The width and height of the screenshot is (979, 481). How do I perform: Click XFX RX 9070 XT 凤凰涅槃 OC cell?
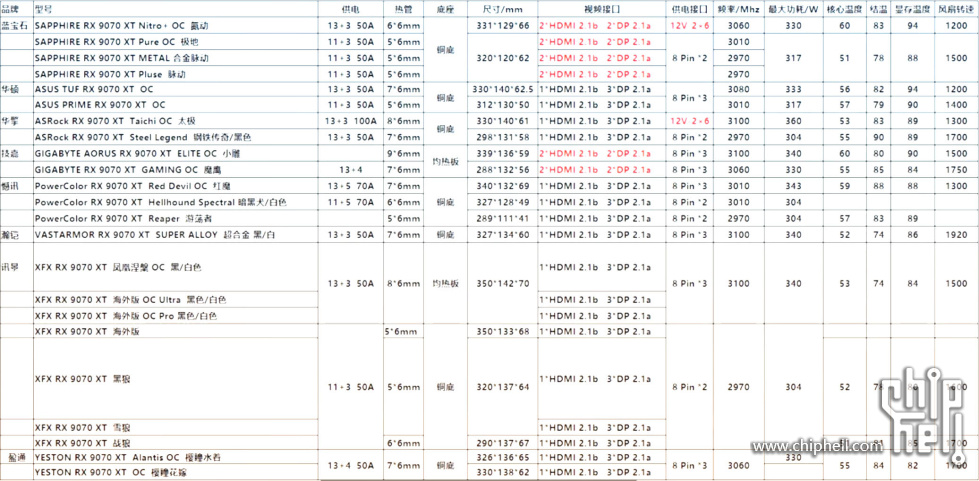coord(175,267)
